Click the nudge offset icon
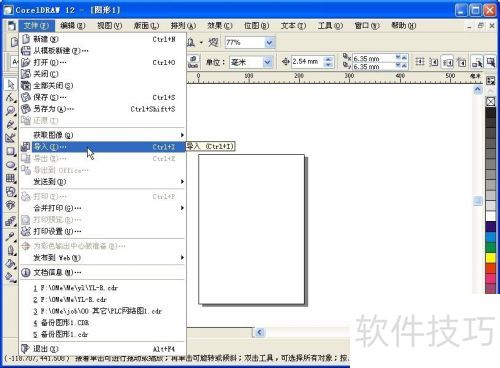This screenshot has width=500, height=368. (x=285, y=62)
